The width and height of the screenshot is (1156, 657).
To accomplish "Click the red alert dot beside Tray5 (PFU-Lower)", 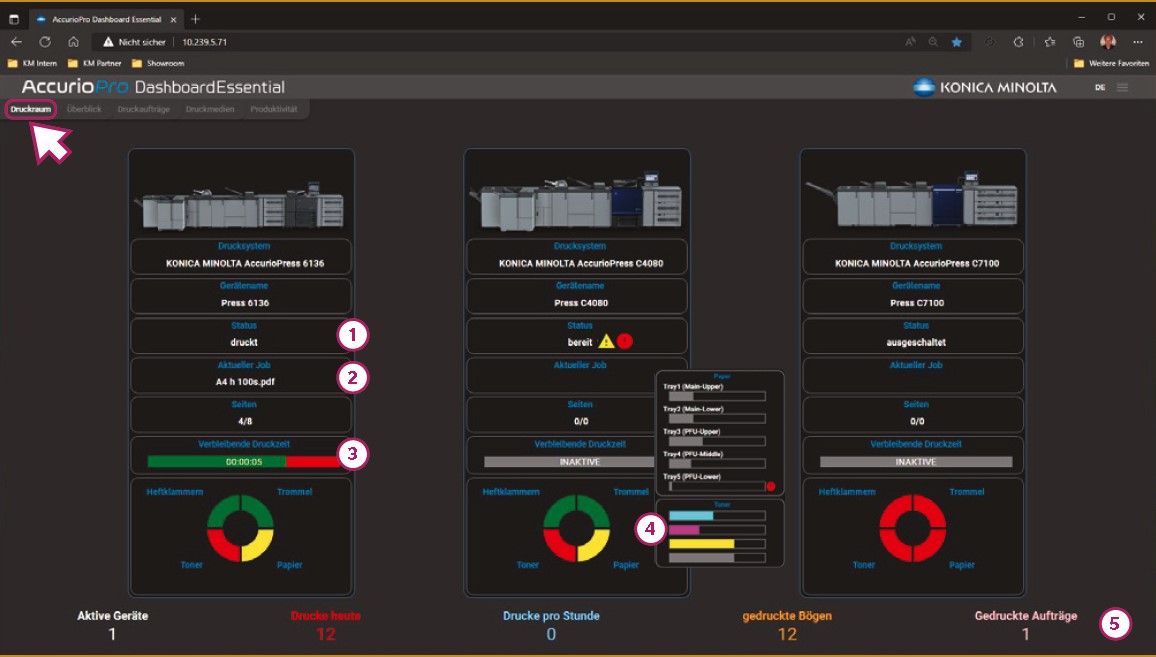I will [770, 486].
